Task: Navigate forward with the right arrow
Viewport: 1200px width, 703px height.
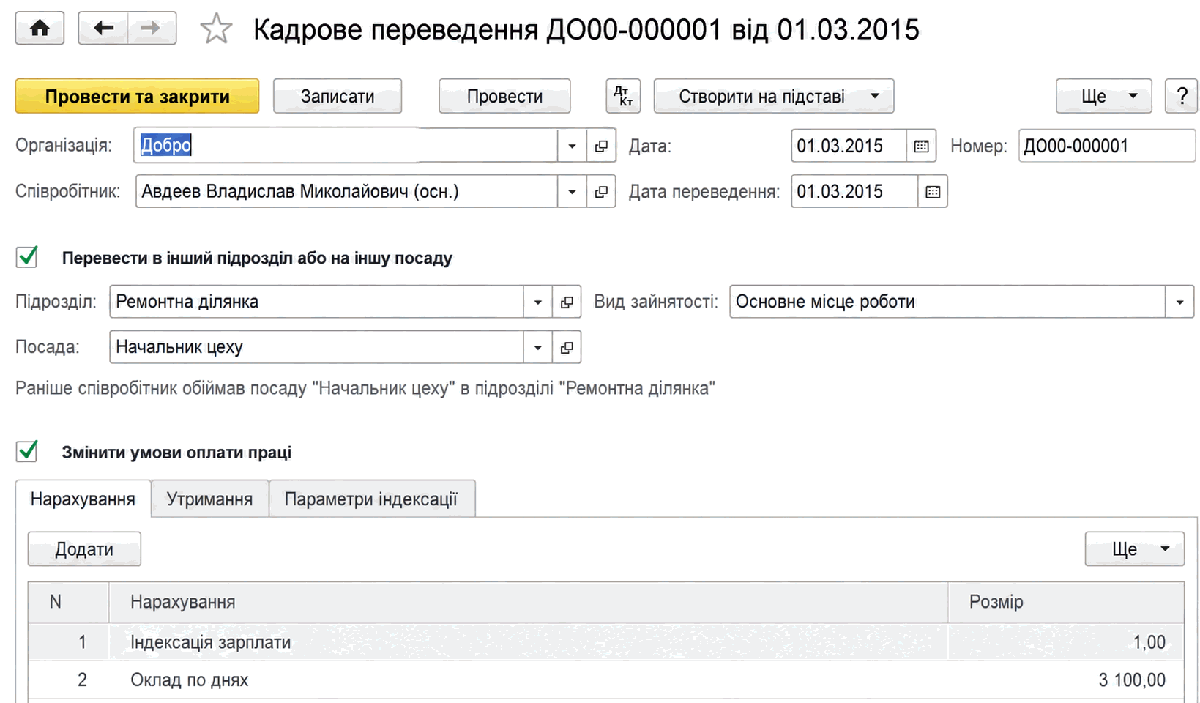Action: click(151, 30)
